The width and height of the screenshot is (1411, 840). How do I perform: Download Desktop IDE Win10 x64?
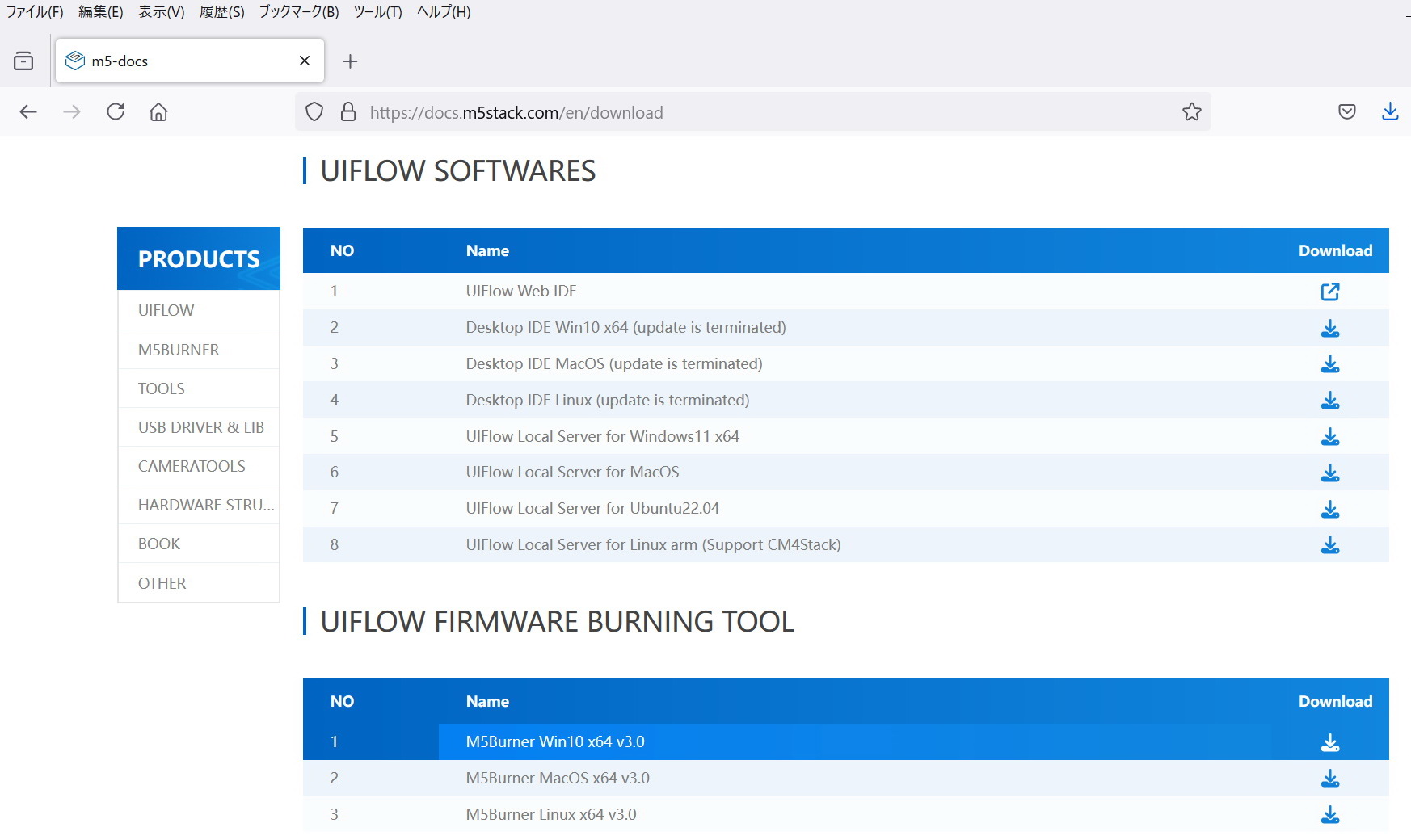point(1330,328)
